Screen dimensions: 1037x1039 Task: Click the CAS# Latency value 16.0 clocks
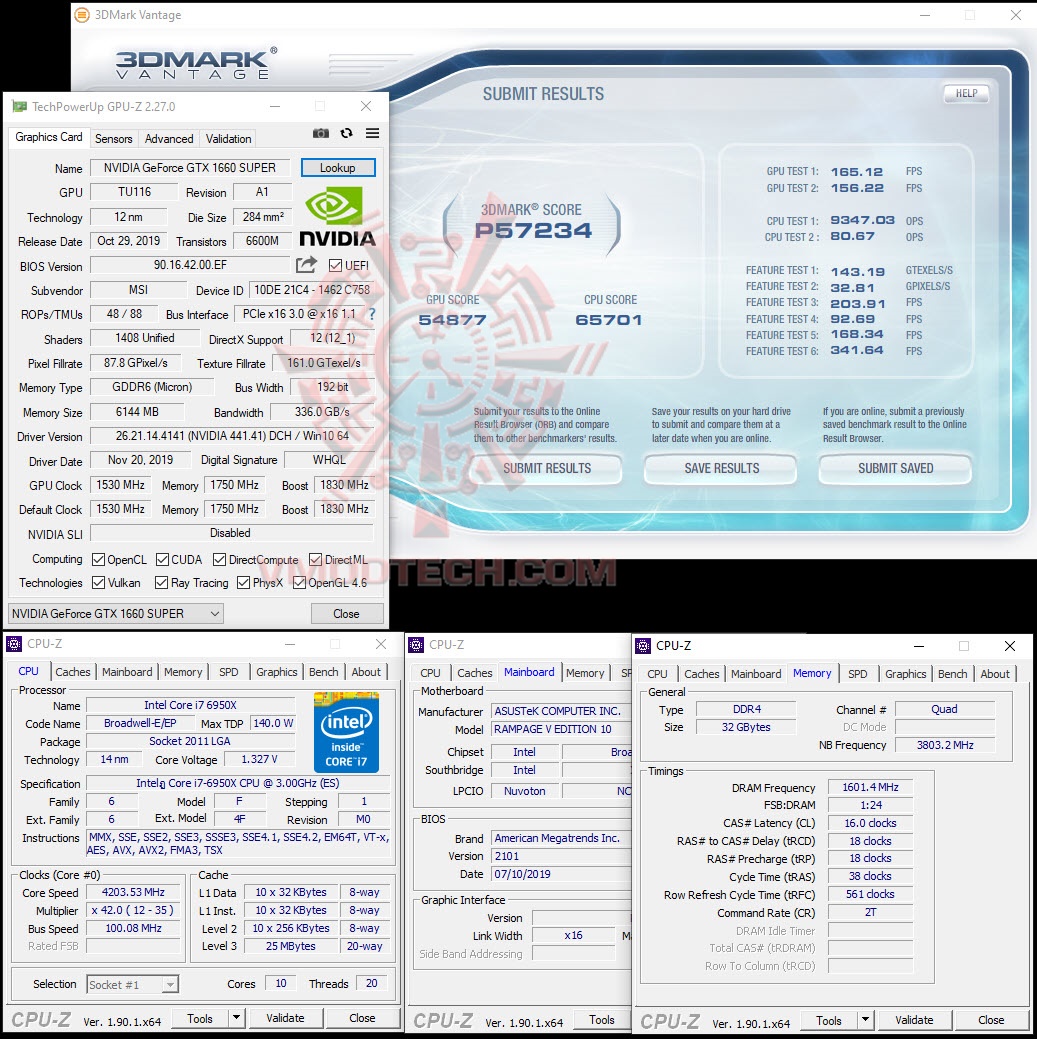click(x=870, y=823)
